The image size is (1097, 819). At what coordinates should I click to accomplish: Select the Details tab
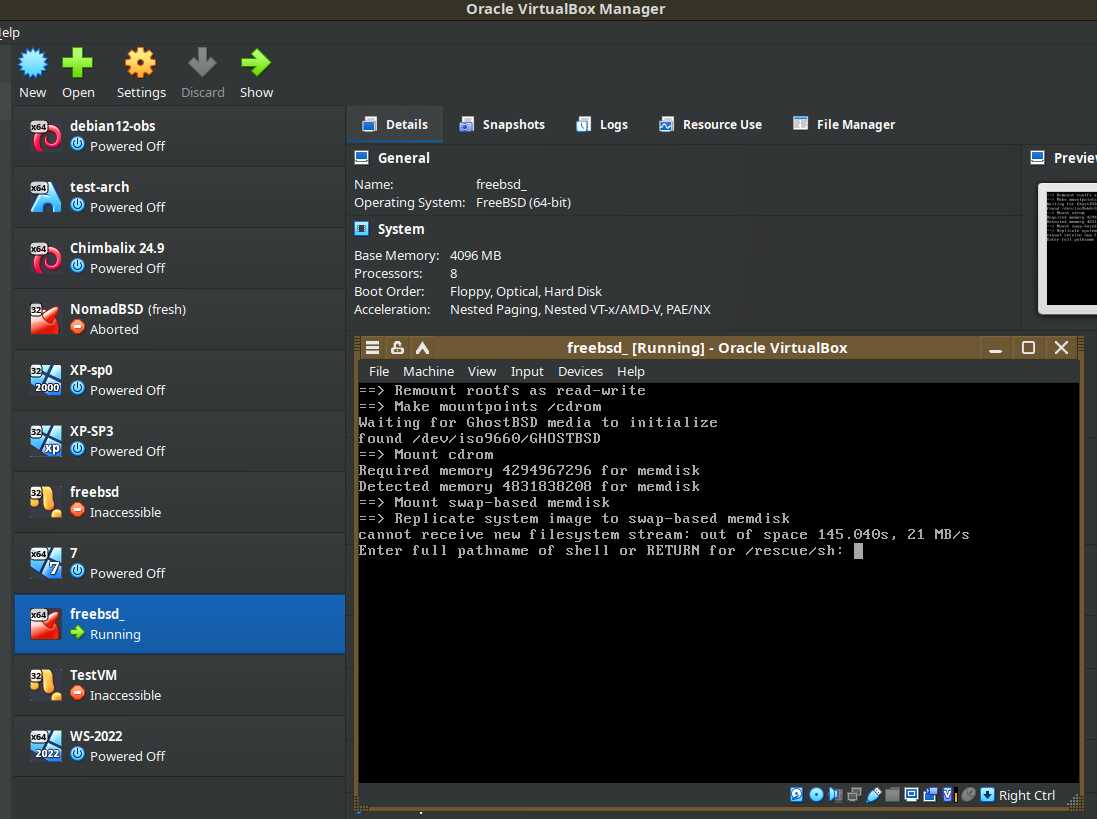tap(395, 124)
